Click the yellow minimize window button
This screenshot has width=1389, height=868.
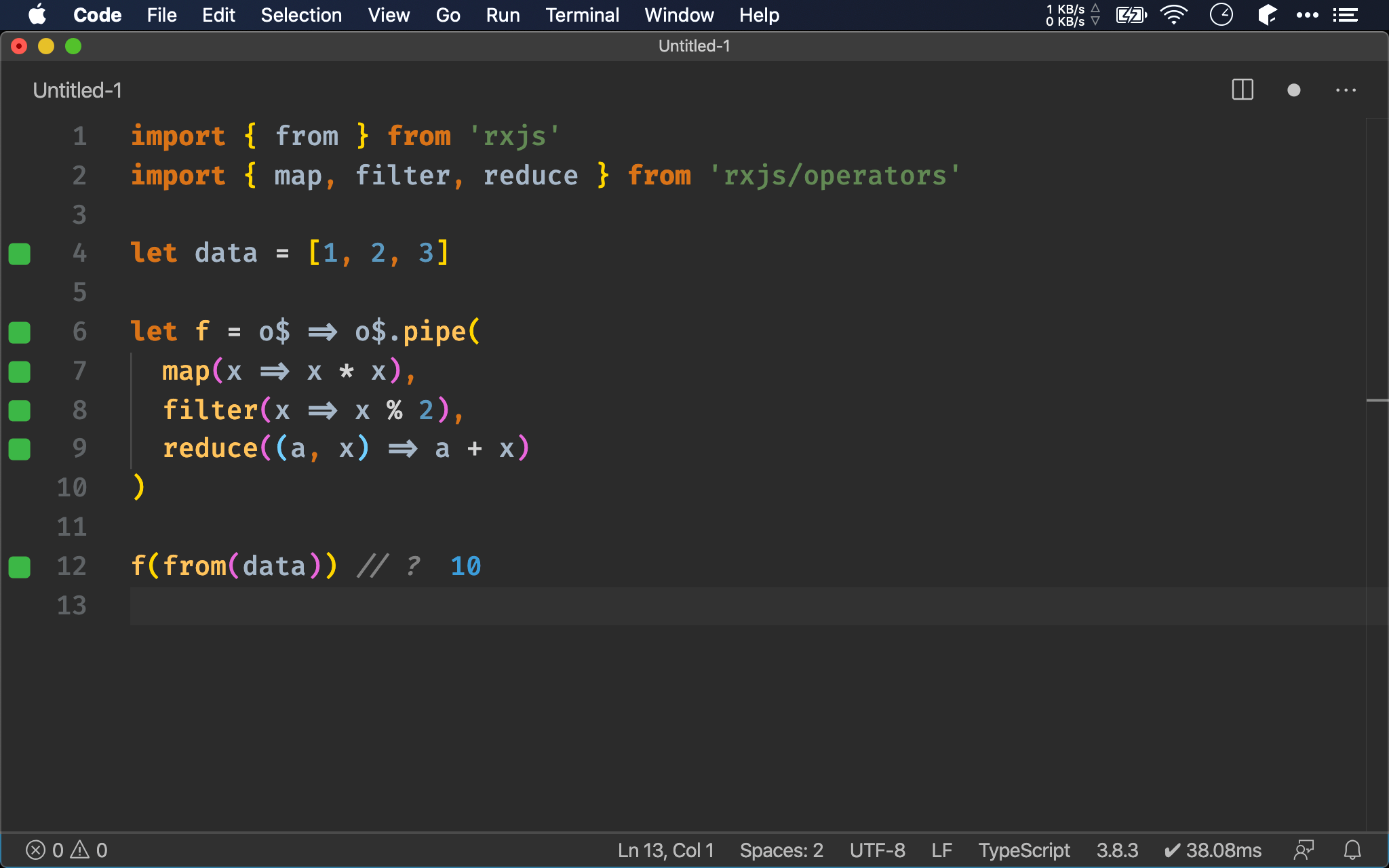[46, 46]
